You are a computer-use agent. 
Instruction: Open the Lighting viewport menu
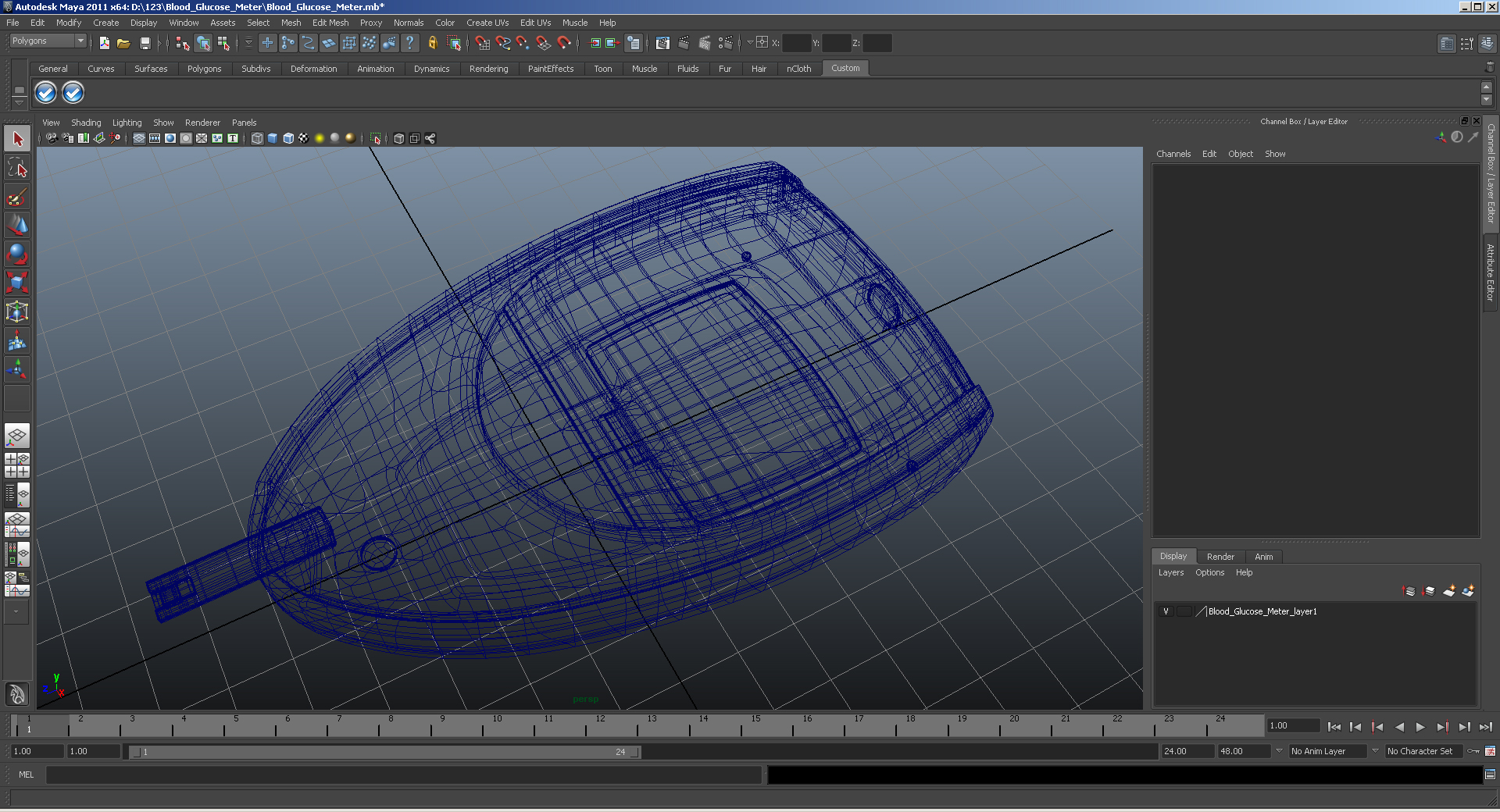[x=127, y=123]
